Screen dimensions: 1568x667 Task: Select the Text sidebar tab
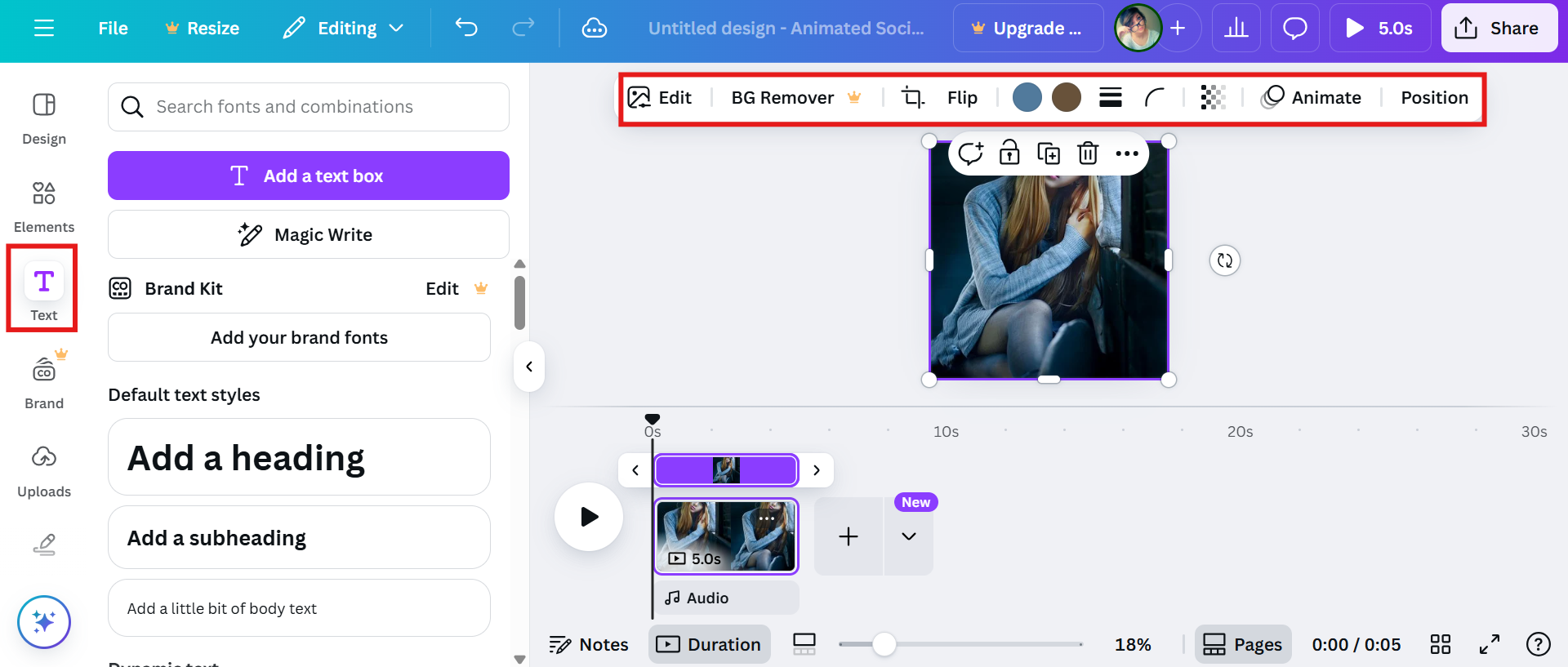(x=44, y=291)
